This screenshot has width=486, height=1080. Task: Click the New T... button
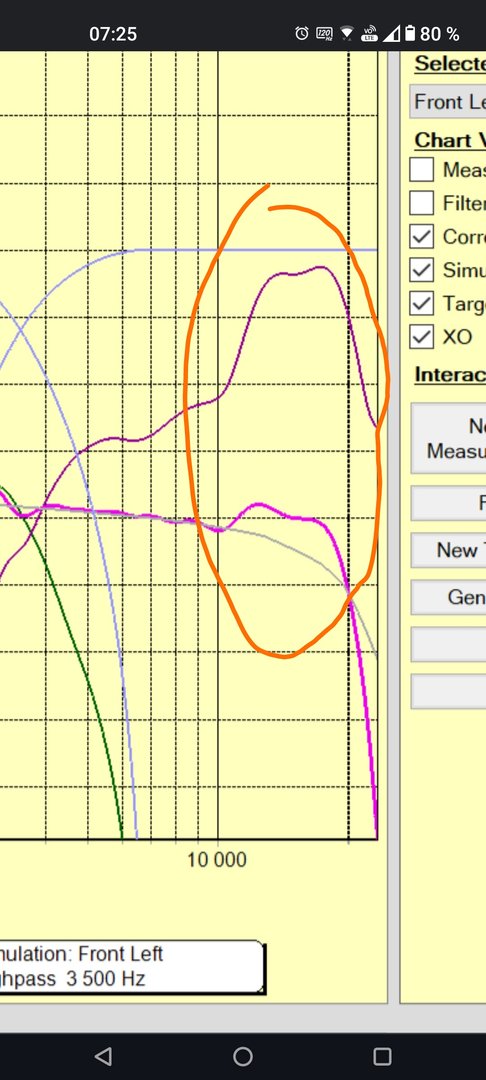[449, 550]
